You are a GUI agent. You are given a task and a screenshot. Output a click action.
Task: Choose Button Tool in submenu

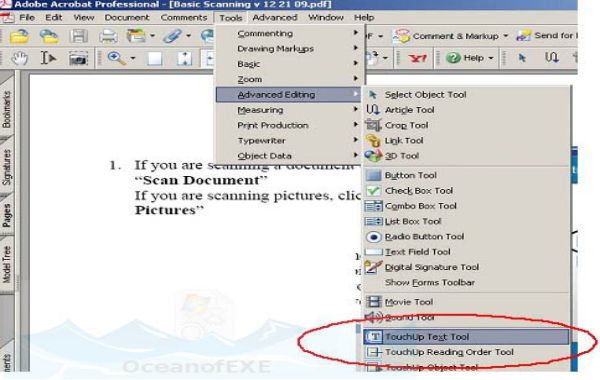(x=466, y=175)
